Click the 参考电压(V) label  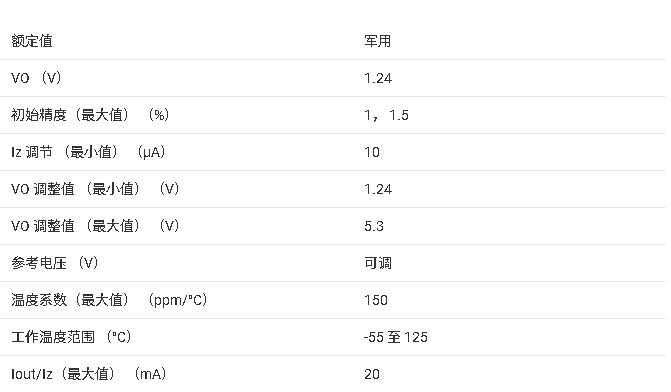click(x=55, y=263)
